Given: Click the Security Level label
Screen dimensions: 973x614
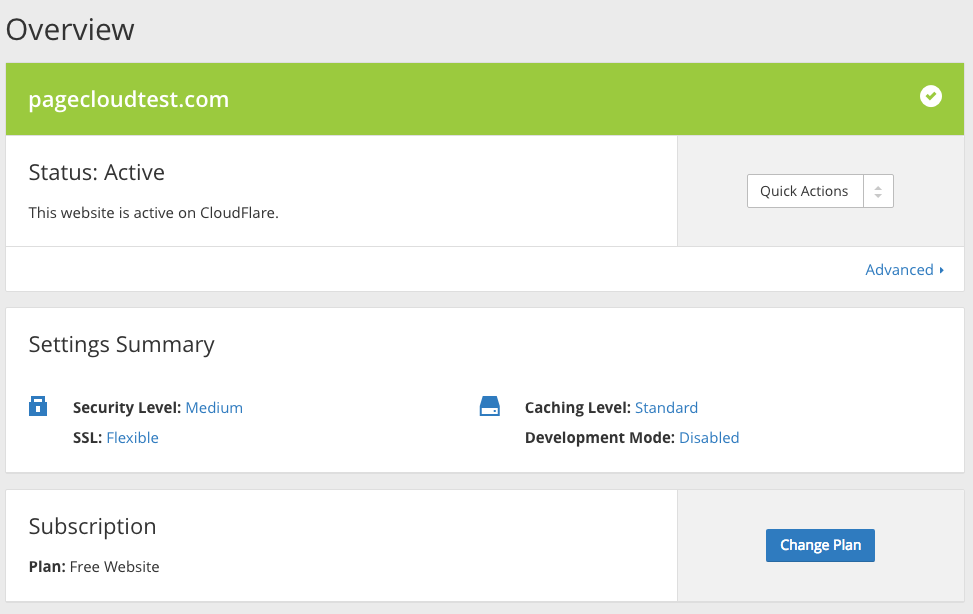Looking at the screenshot, I should pos(127,408).
